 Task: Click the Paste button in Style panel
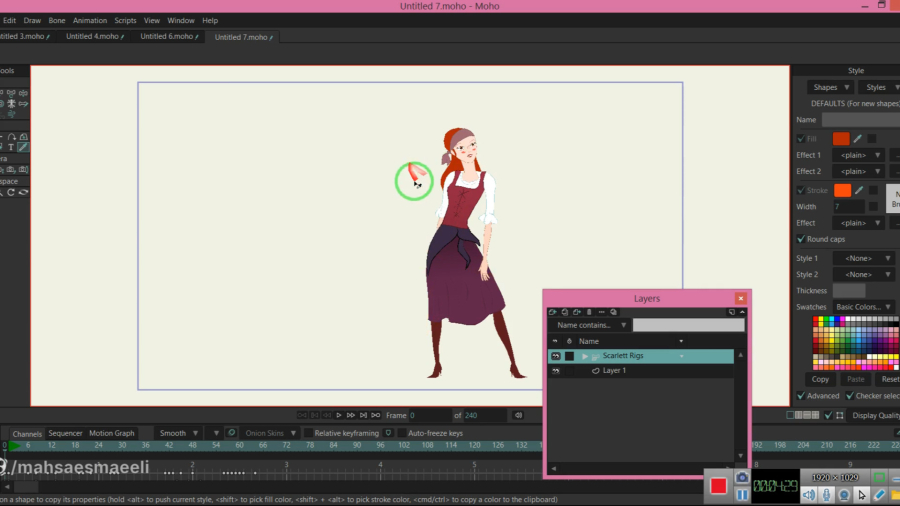[x=855, y=379]
